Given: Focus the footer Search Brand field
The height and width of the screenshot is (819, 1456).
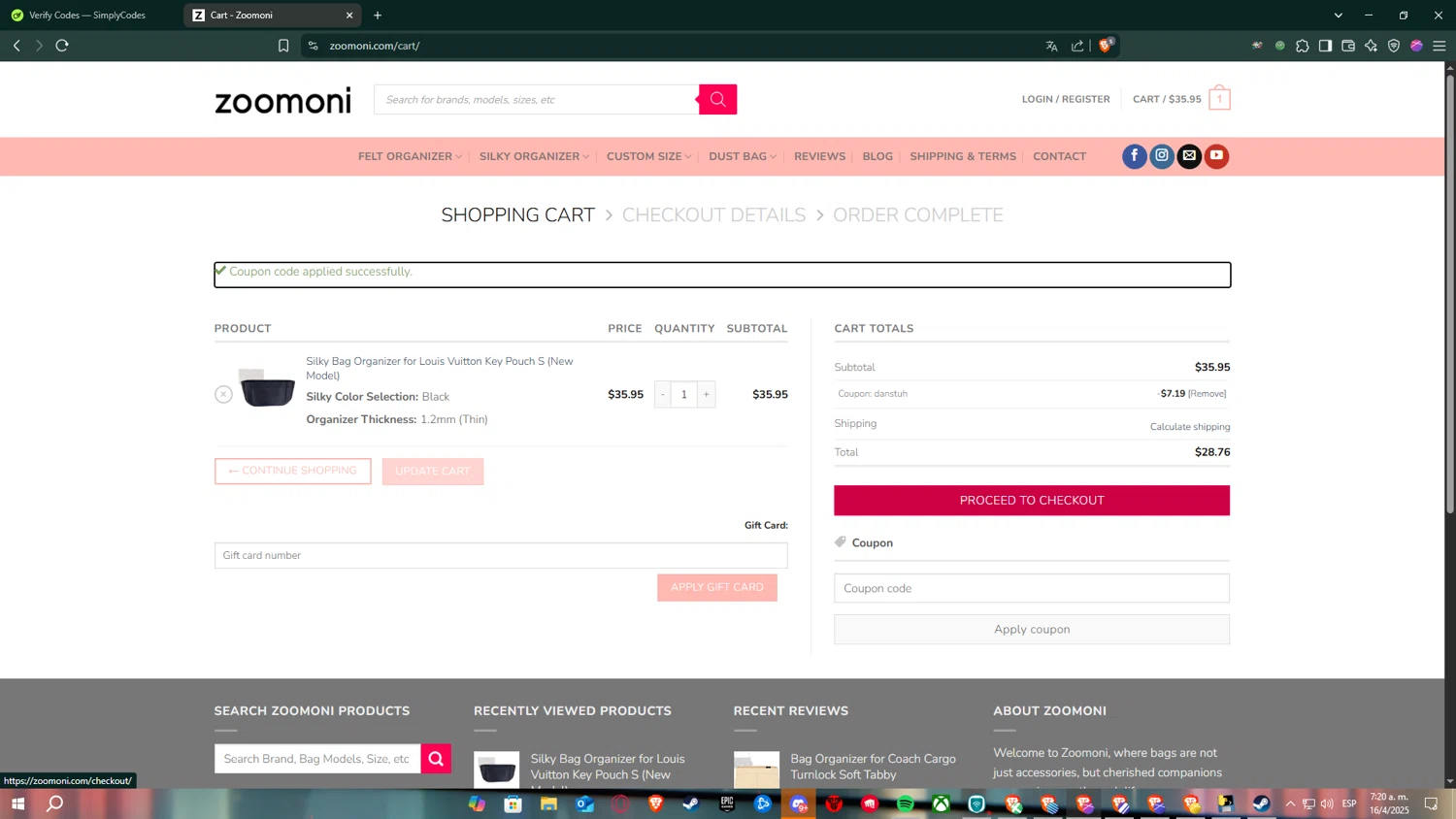Looking at the screenshot, I should coord(317,759).
